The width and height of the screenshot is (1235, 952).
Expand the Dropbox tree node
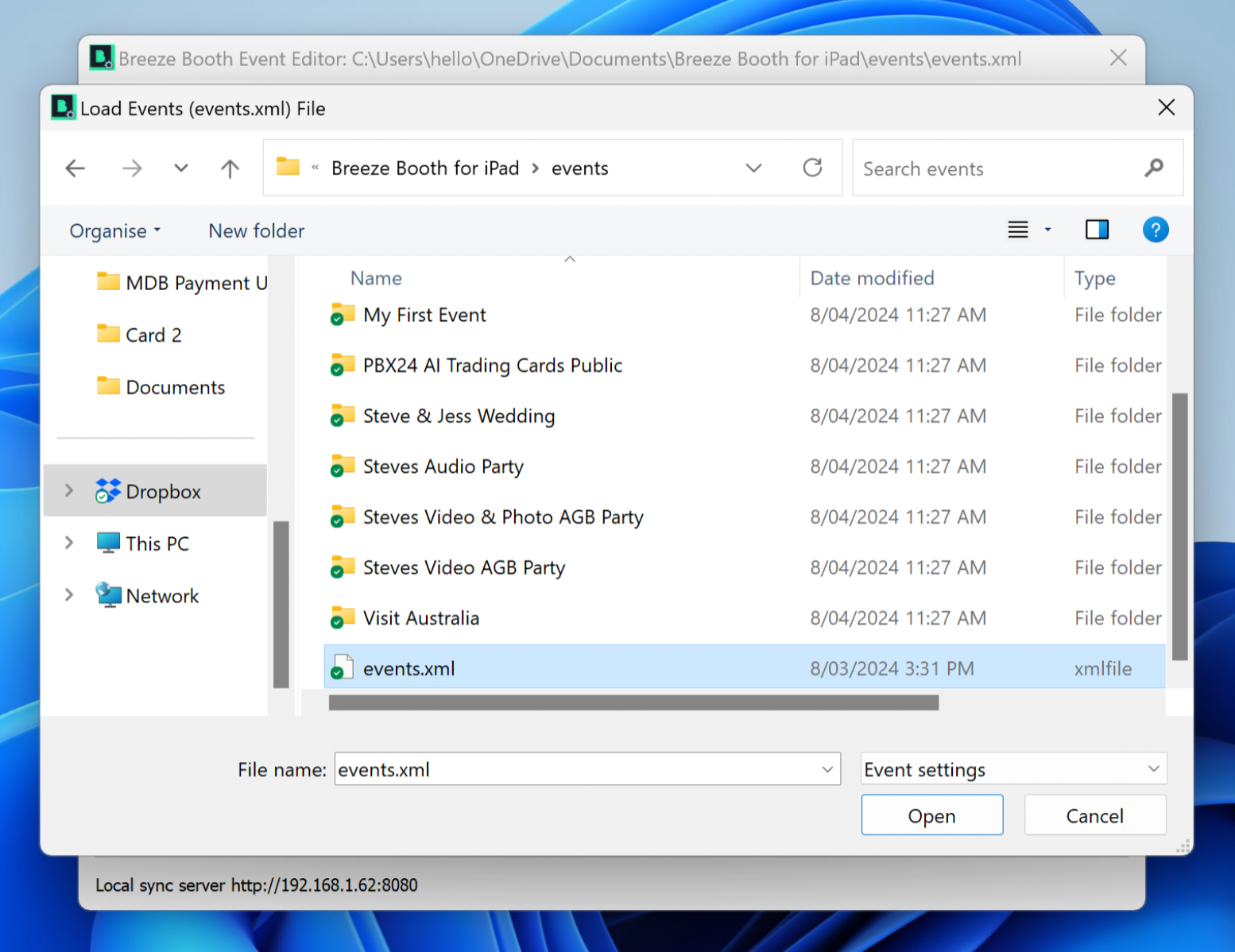click(x=69, y=491)
